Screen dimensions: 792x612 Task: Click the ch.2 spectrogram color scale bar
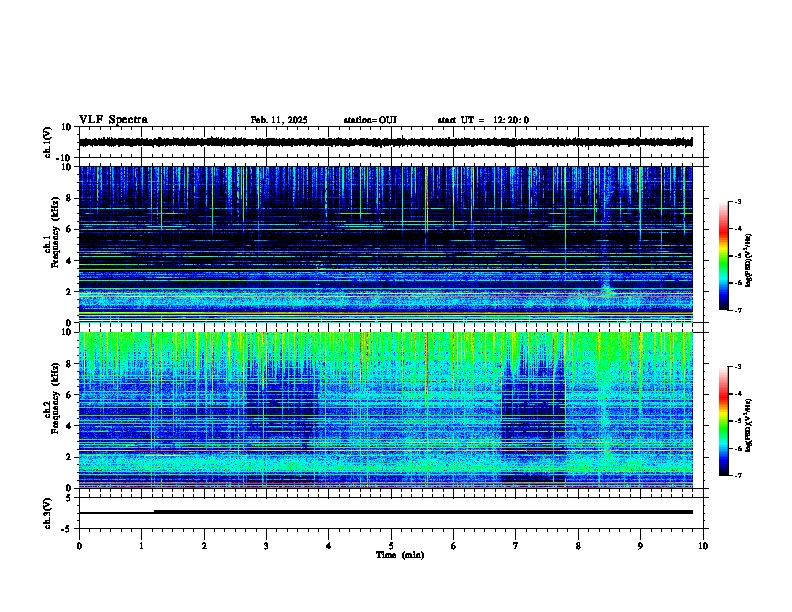click(x=723, y=421)
